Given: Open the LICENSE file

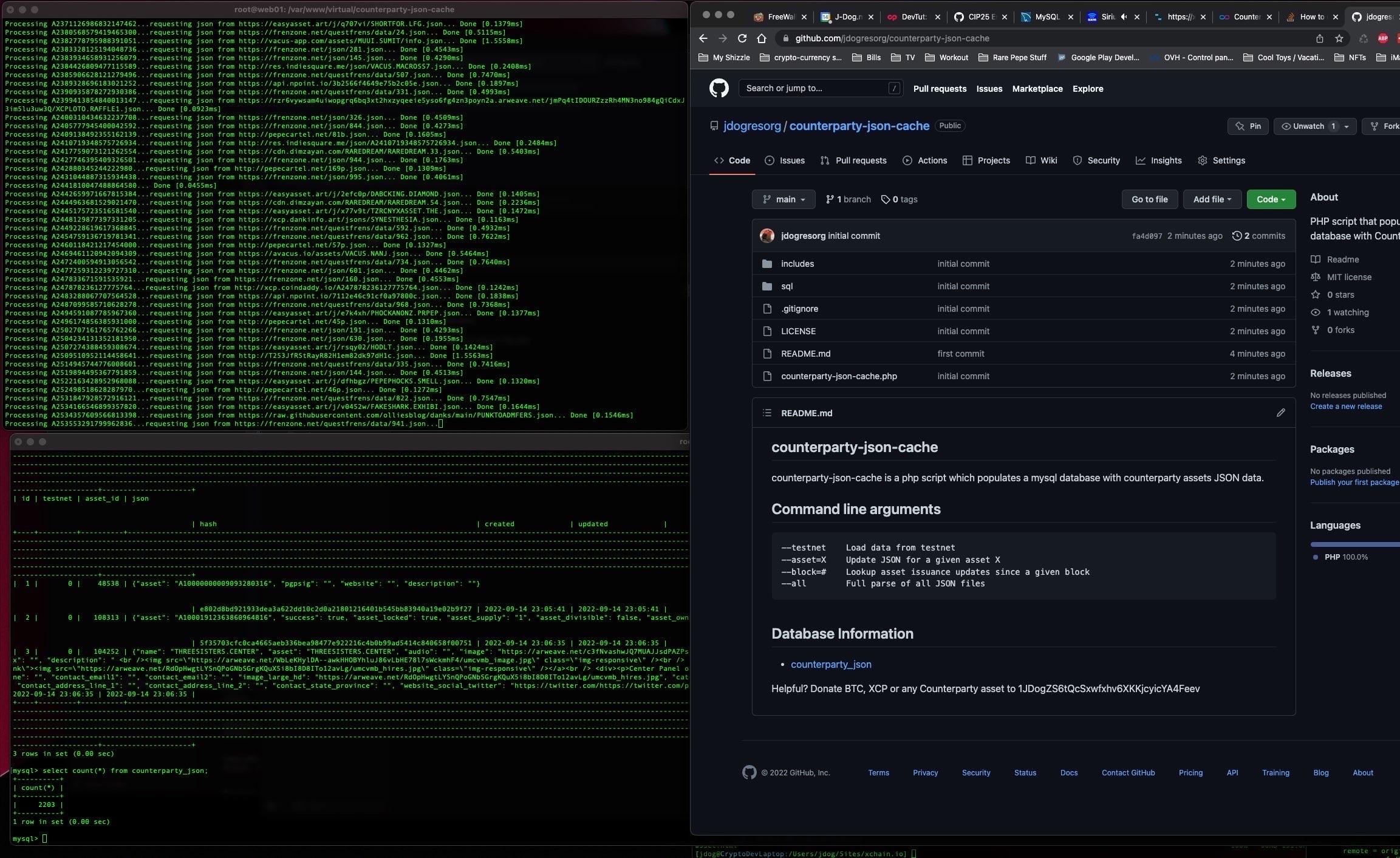Looking at the screenshot, I should pos(798,331).
